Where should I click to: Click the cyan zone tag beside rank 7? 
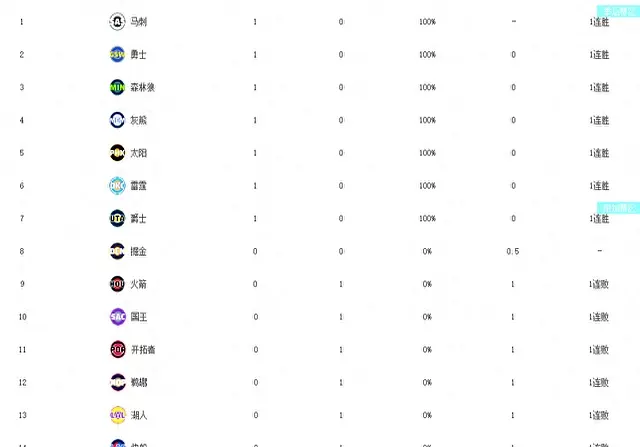pos(613,208)
